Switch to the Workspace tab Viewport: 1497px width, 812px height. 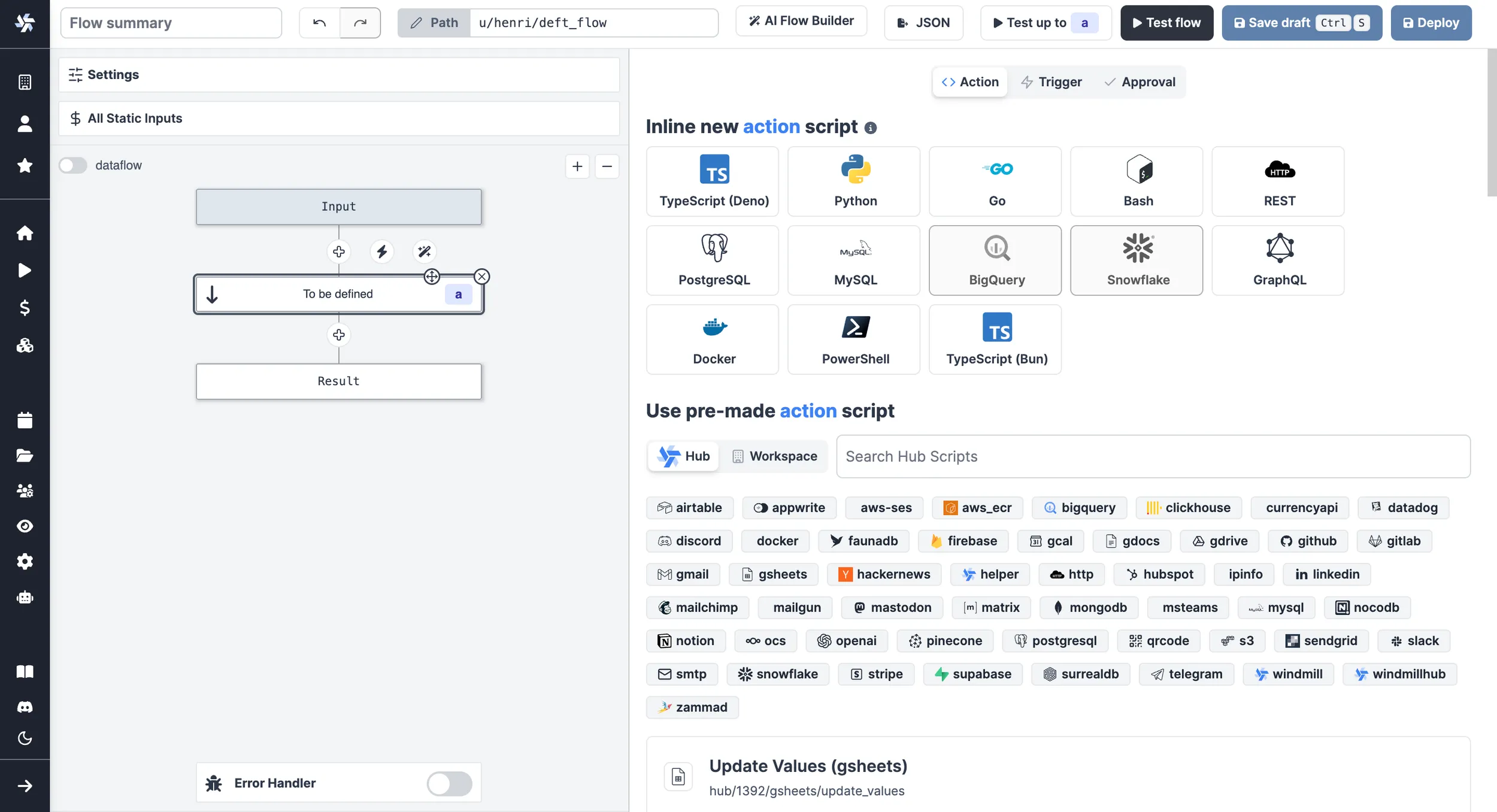tap(774, 456)
